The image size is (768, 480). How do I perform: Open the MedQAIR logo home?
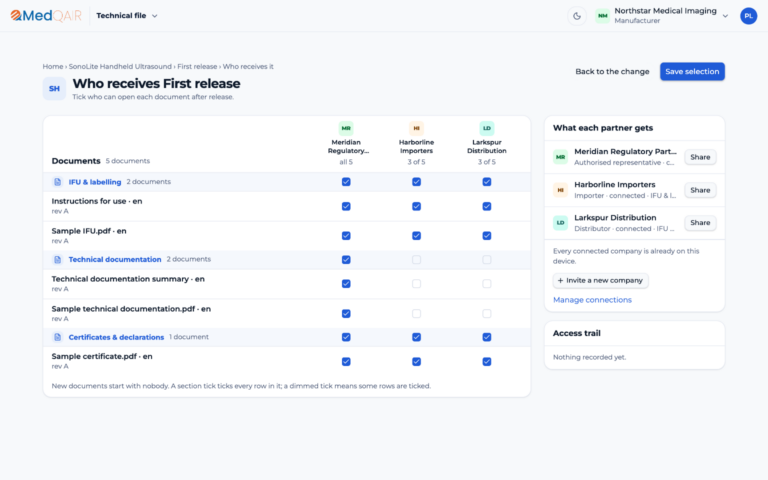[x=46, y=16]
